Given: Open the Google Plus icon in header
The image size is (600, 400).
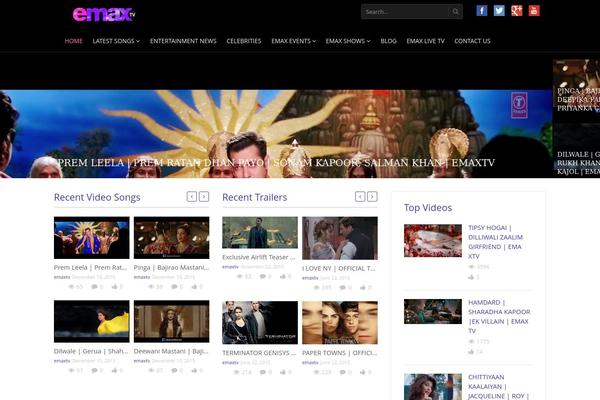Looking at the screenshot, I should click(517, 11).
